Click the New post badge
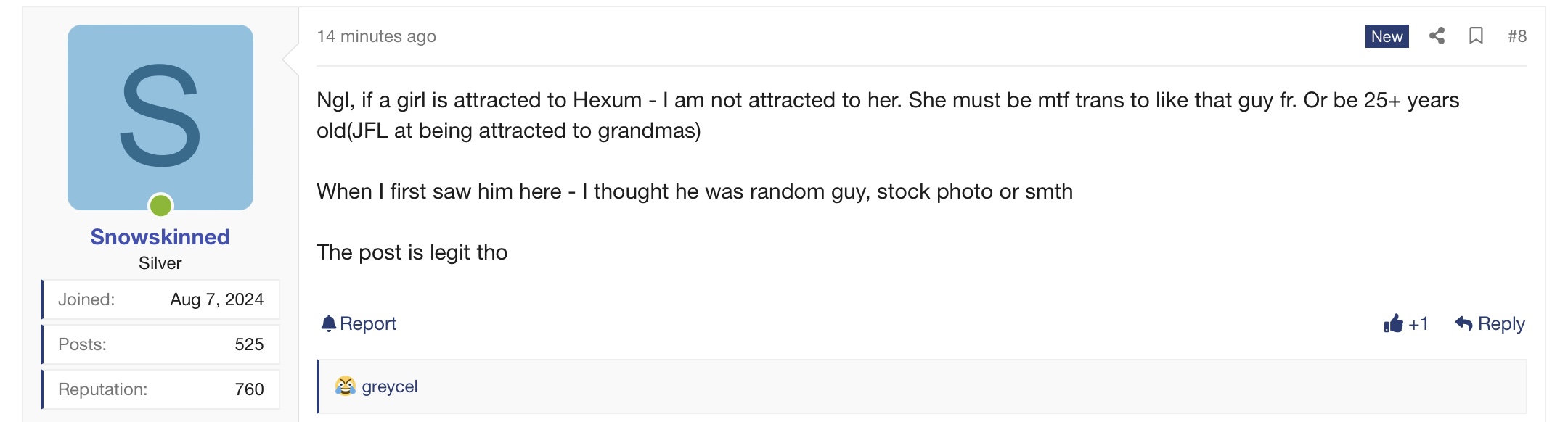Screen dimensions: 1568x422 pos(1387,36)
